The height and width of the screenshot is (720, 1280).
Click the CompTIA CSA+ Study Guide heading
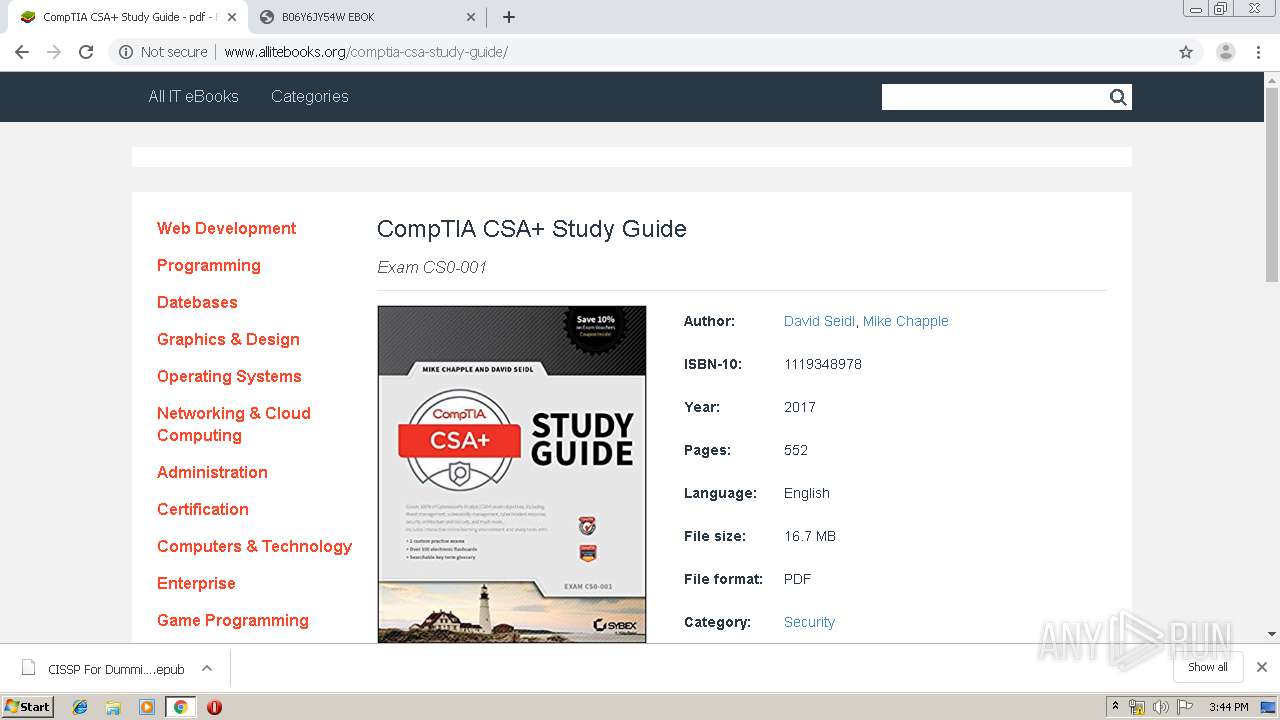532,229
